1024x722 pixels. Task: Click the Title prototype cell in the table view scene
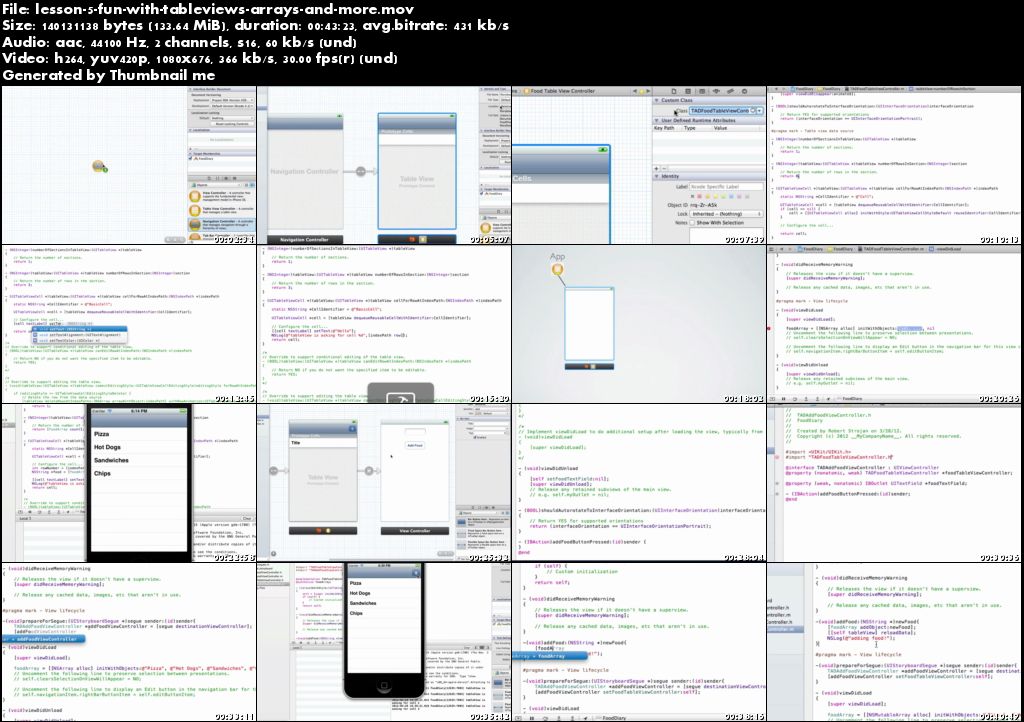click(x=323, y=443)
